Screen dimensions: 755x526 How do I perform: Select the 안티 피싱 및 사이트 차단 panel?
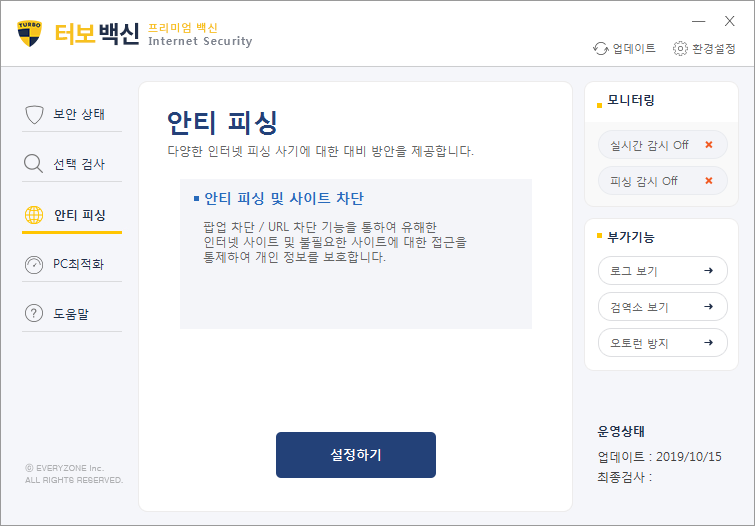(x=355, y=254)
